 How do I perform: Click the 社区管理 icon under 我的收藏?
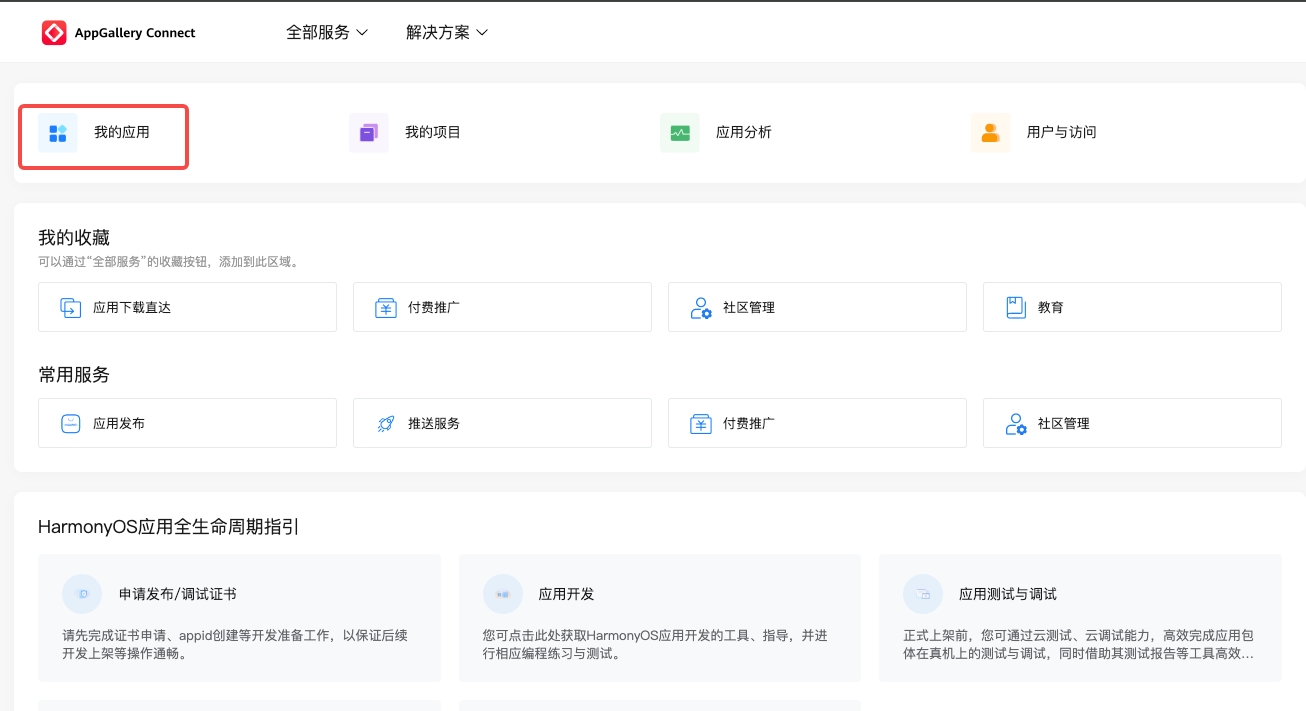pyautogui.click(x=701, y=307)
